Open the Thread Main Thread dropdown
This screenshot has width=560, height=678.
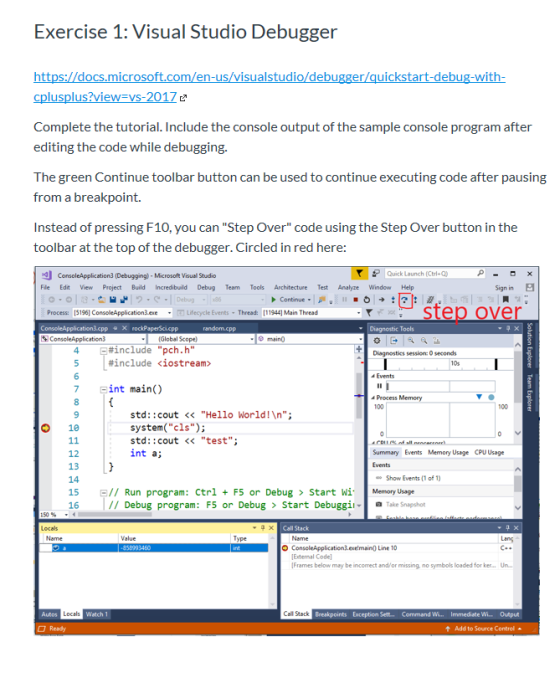pos(311,313)
